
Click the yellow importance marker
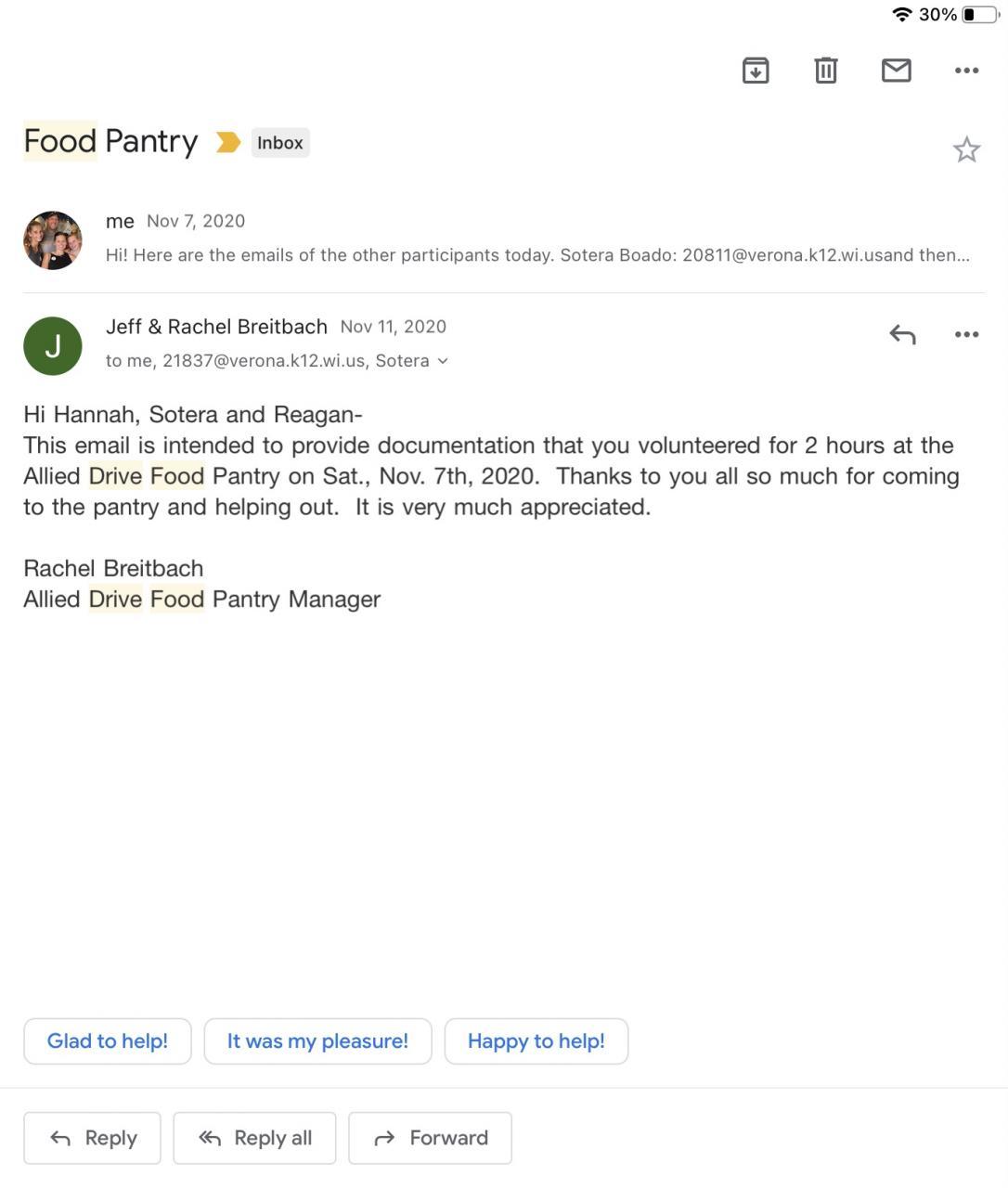pos(227,142)
